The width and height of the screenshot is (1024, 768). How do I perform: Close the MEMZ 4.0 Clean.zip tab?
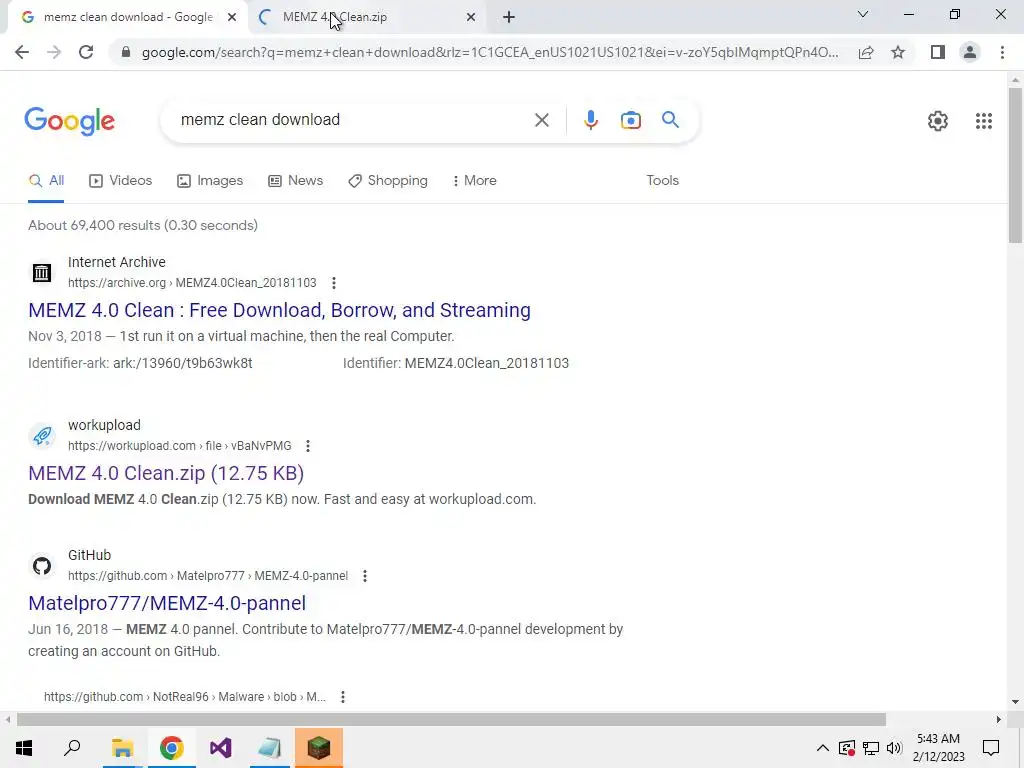(471, 18)
